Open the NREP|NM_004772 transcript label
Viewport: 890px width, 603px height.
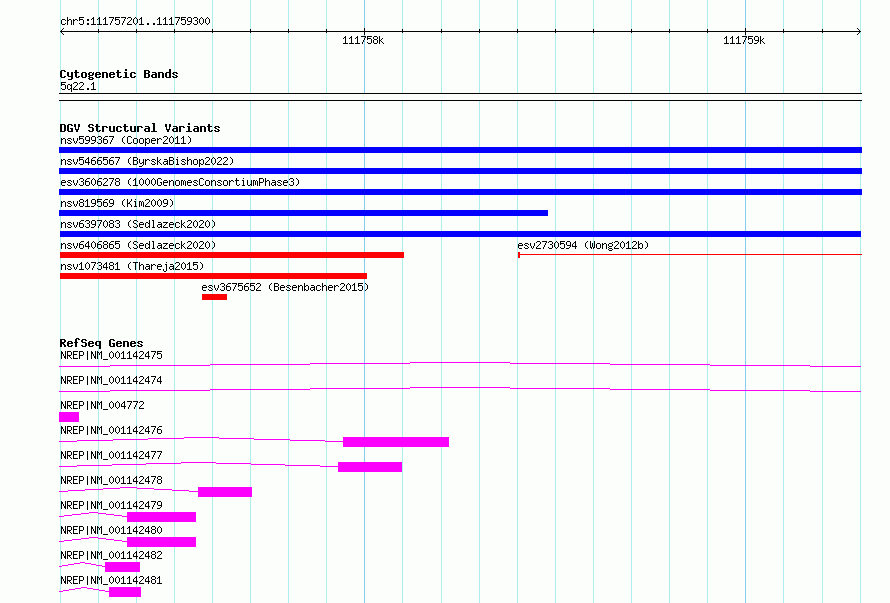(x=102, y=405)
